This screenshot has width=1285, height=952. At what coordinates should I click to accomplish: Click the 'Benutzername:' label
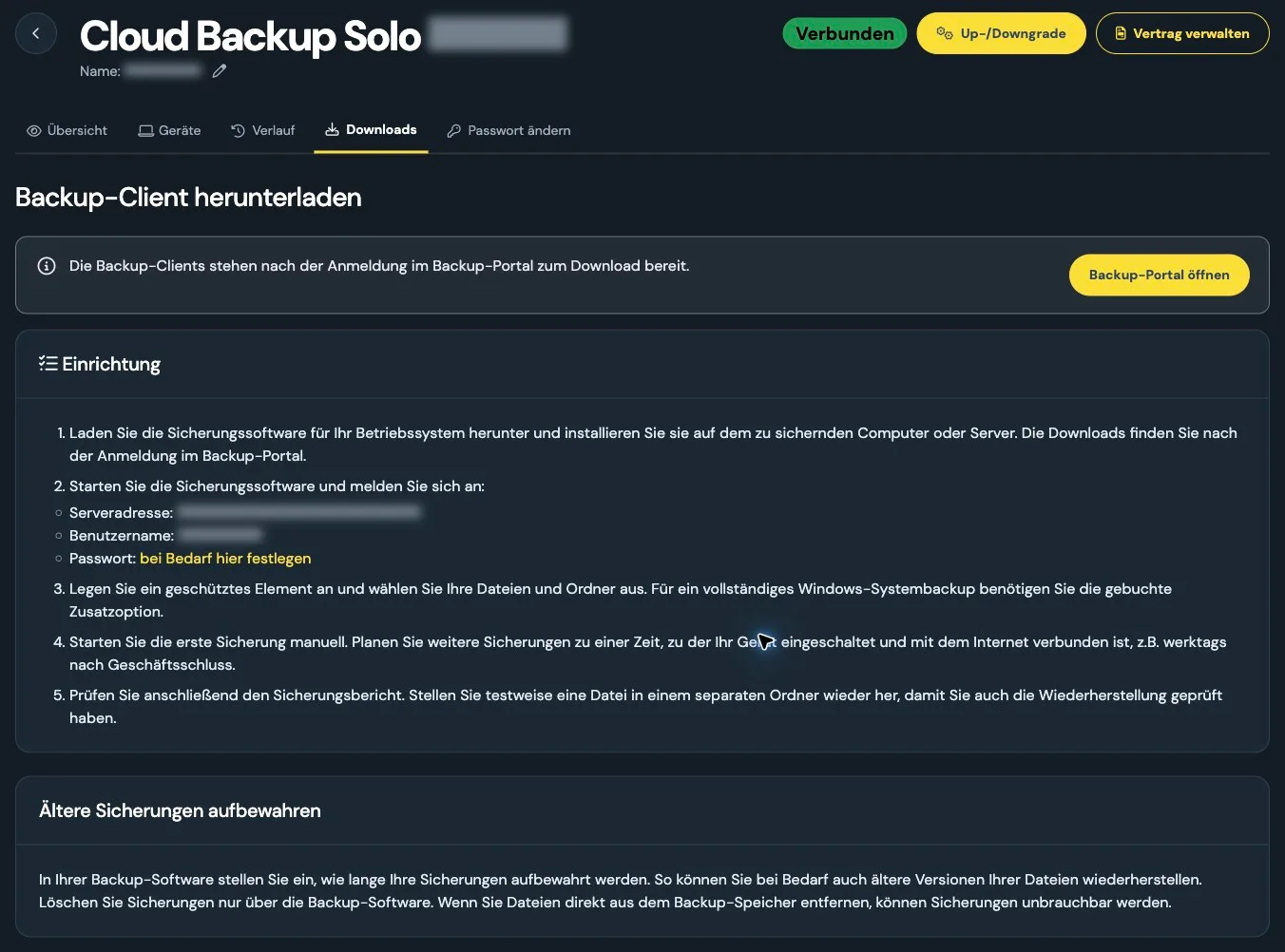[122, 536]
